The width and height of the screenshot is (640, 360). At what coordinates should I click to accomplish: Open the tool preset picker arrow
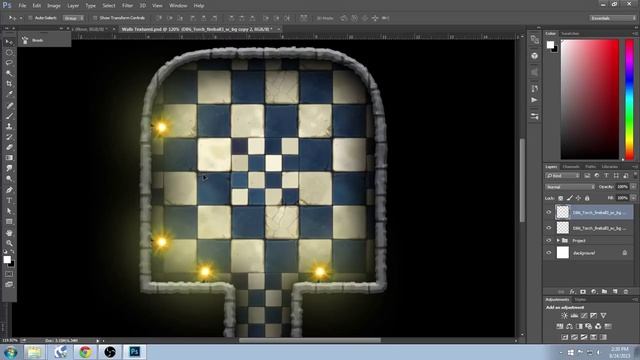21,18
